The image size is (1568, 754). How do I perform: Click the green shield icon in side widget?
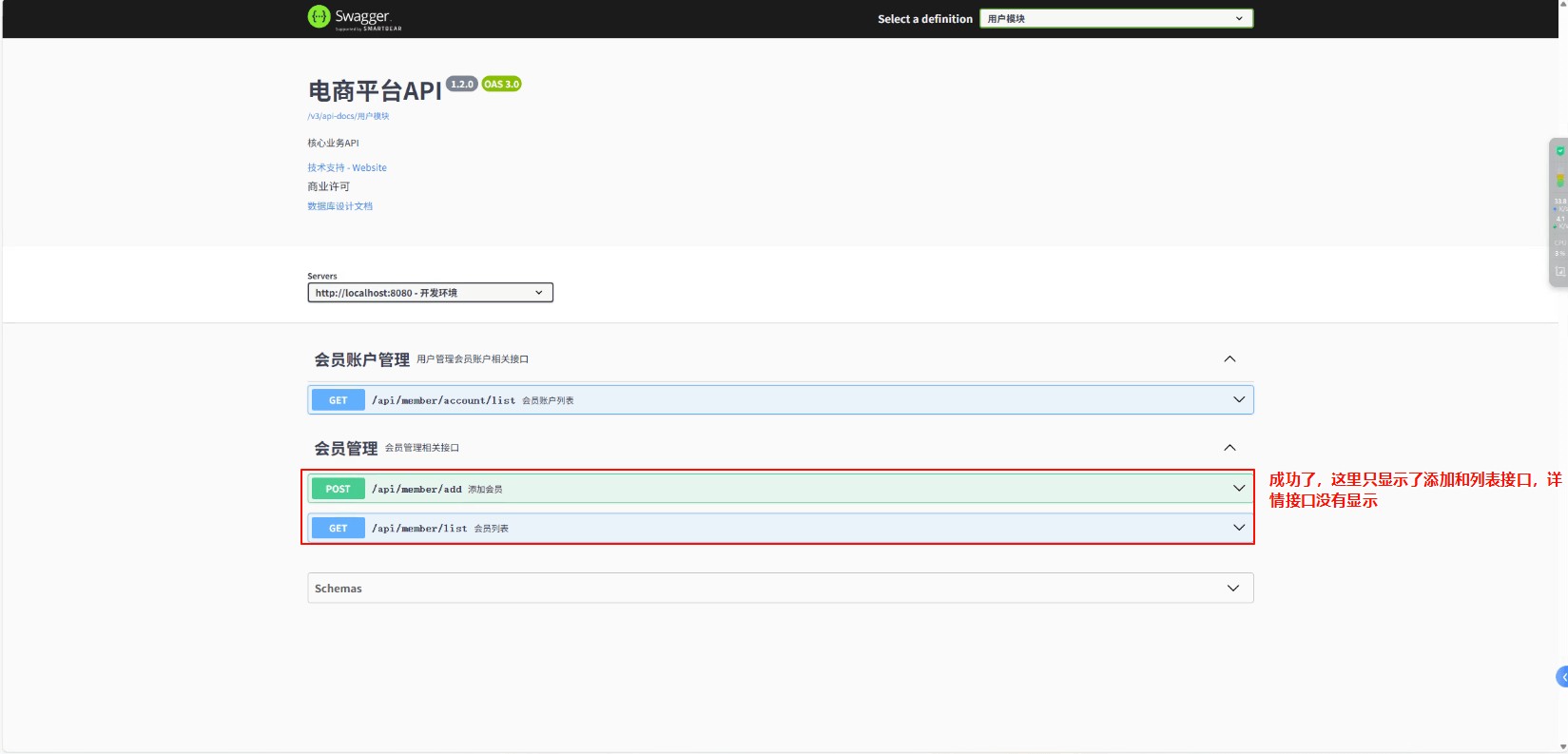pyautogui.click(x=1560, y=151)
